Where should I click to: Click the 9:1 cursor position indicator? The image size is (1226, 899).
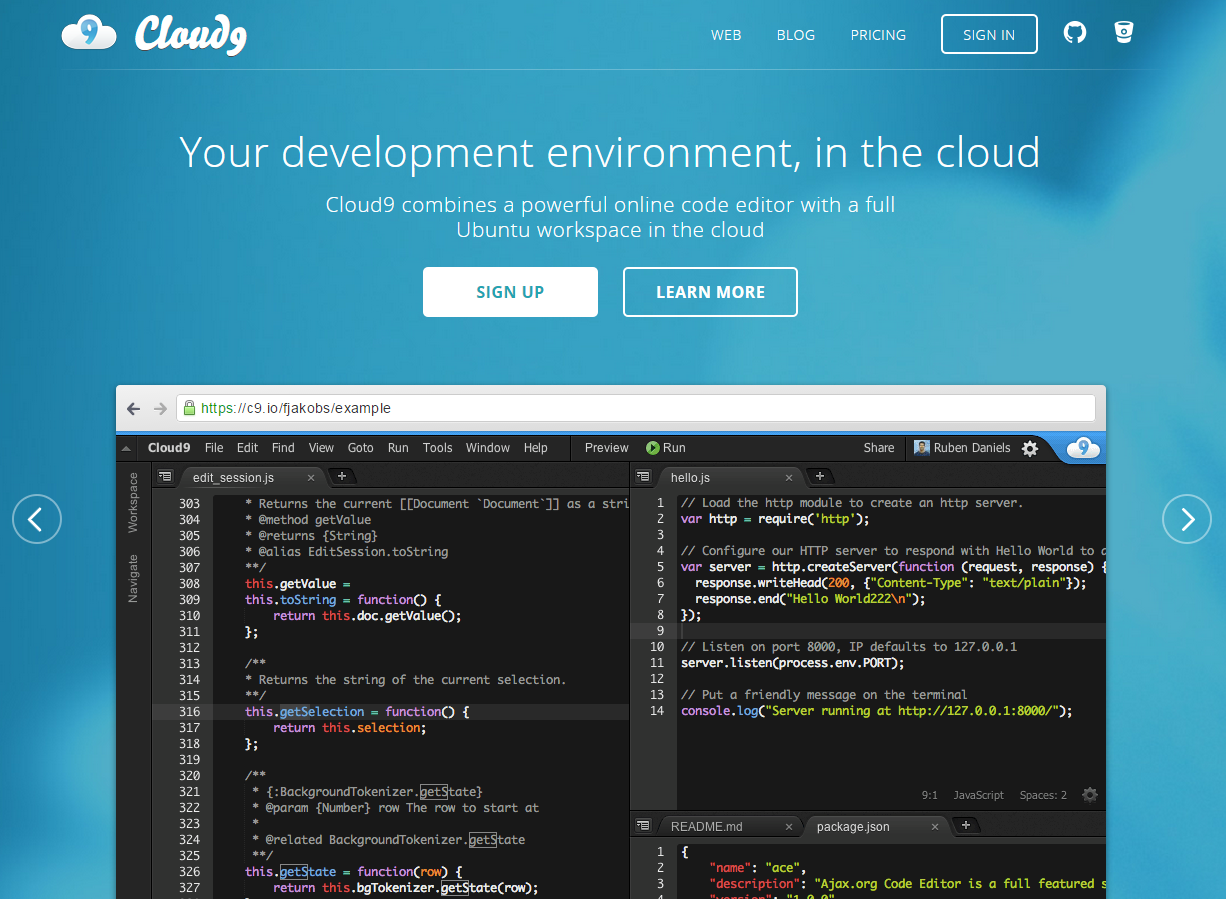point(929,795)
